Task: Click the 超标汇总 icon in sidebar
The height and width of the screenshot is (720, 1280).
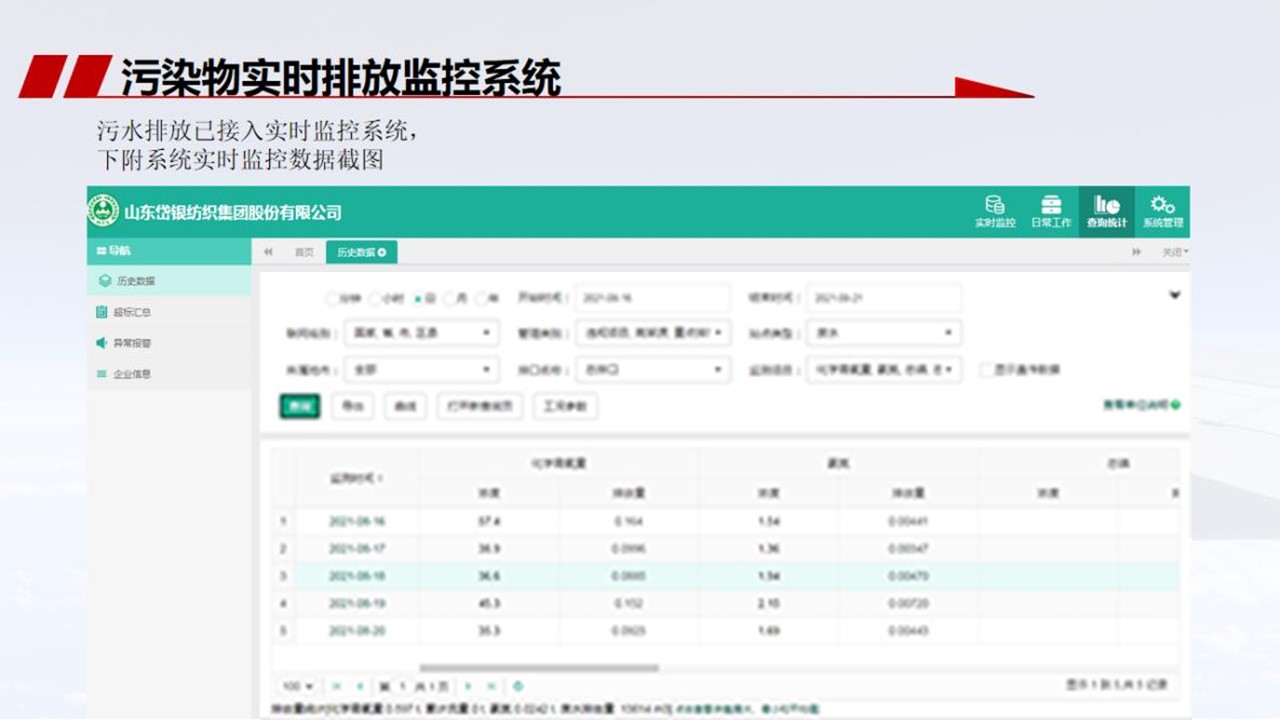Action: click(101, 312)
